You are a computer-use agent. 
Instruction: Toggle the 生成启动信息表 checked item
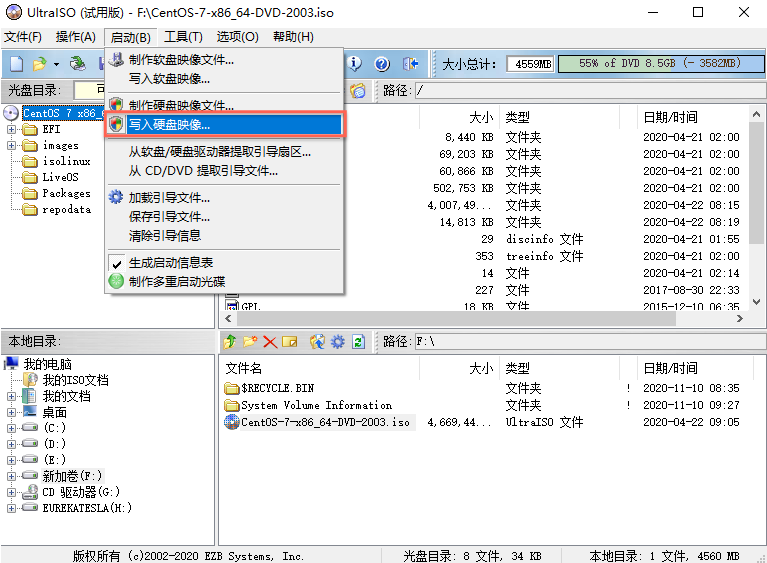tap(225, 263)
